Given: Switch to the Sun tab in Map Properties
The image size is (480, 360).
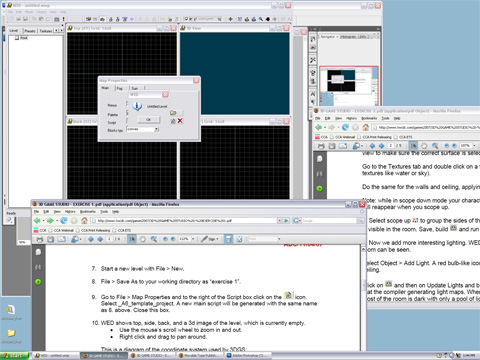Looking at the screenshot, I should (135, 88).
